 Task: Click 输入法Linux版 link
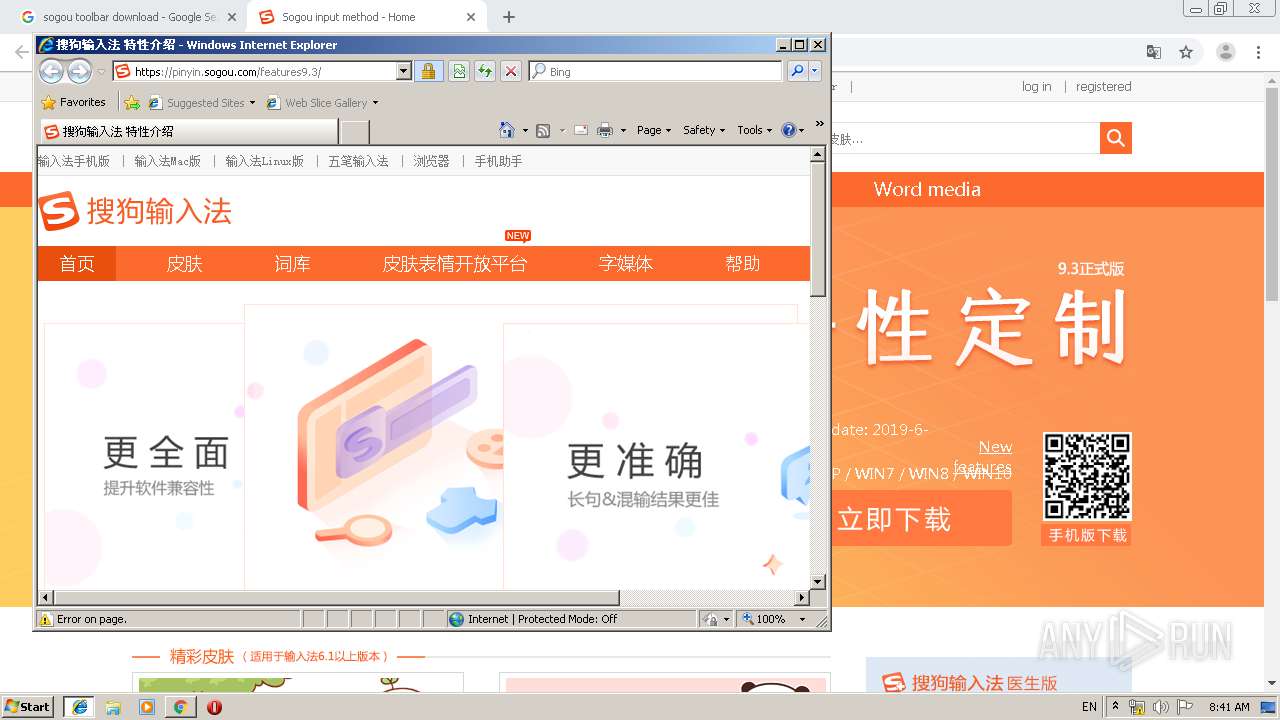point(264,160)
